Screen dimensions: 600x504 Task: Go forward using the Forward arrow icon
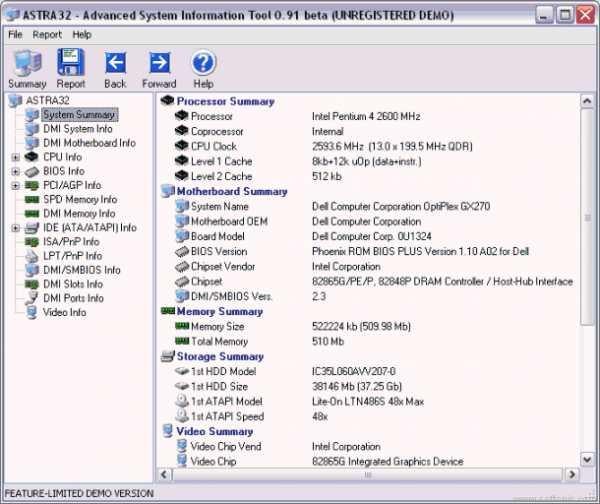[x=159, y=63]
